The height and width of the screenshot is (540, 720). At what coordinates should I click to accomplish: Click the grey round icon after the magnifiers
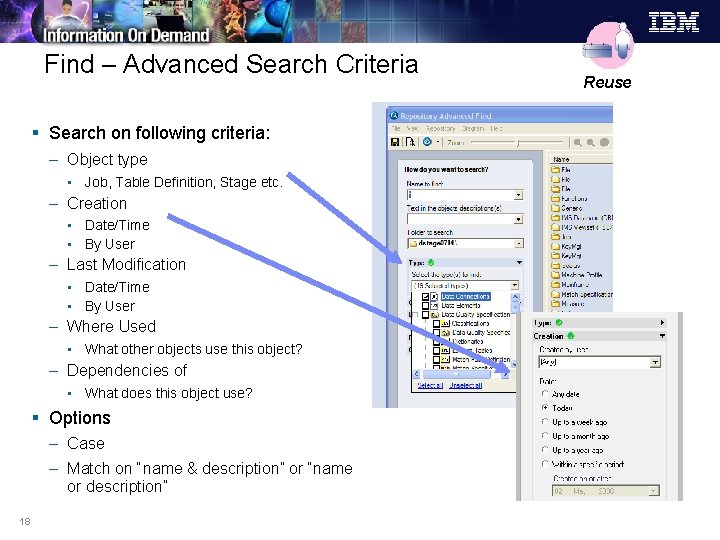(x=604, y=143)
